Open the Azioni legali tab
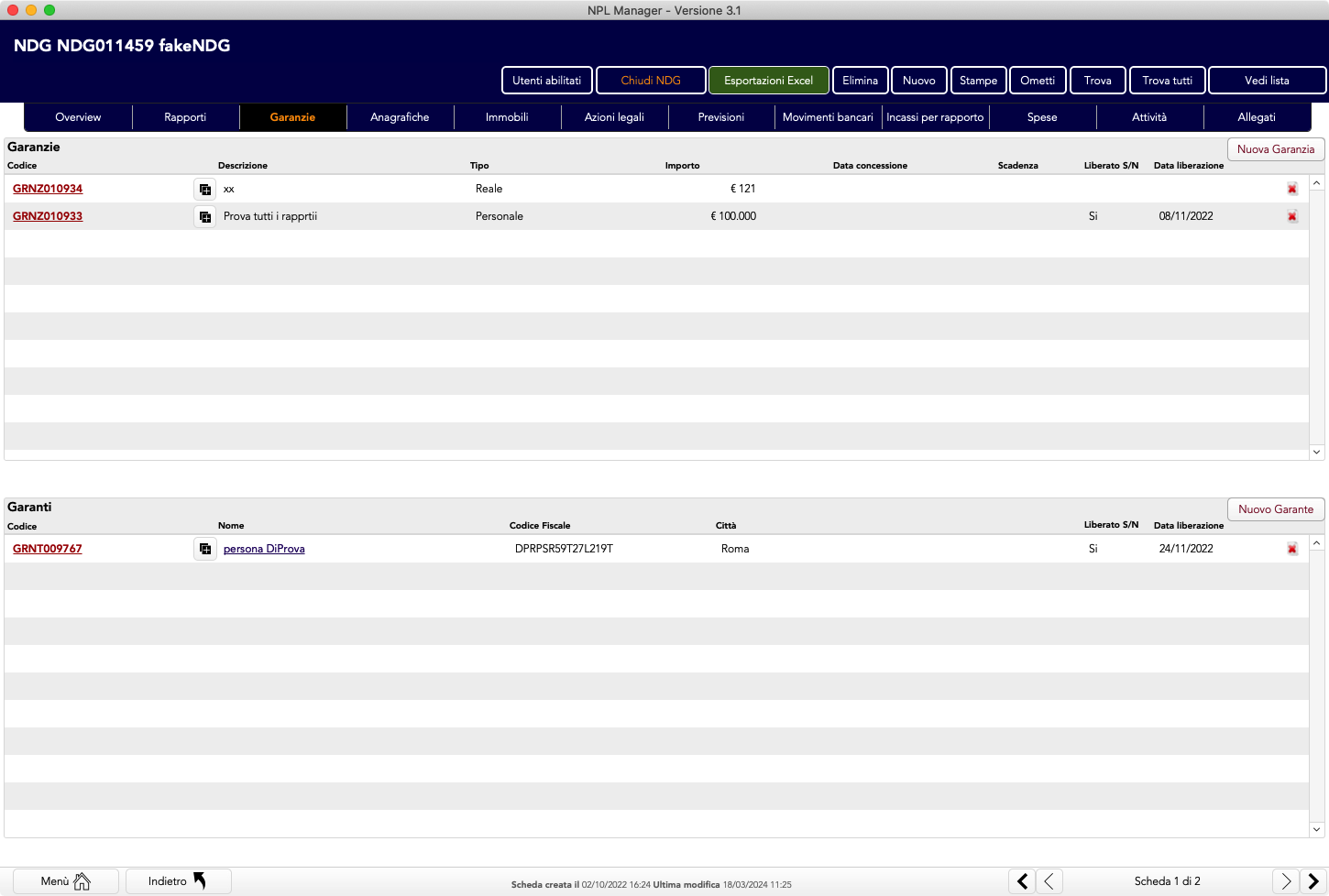The image size is (1329, 896). tap(614, 117)
